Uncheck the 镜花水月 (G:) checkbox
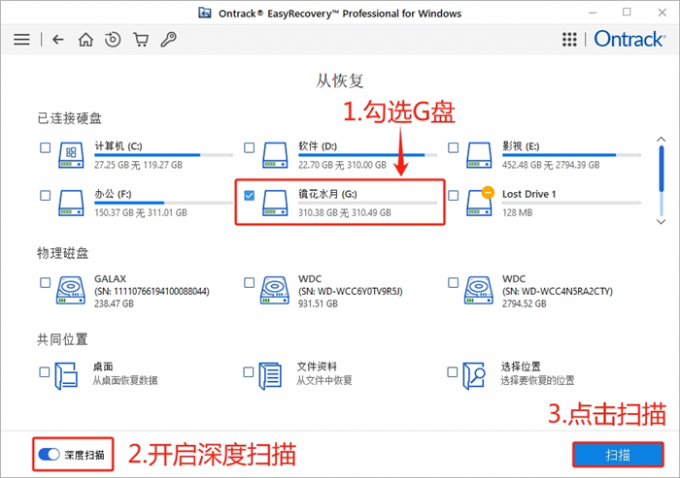Viewport: 680px width, 478px height. pyautogui.click(x=249, y=195)
